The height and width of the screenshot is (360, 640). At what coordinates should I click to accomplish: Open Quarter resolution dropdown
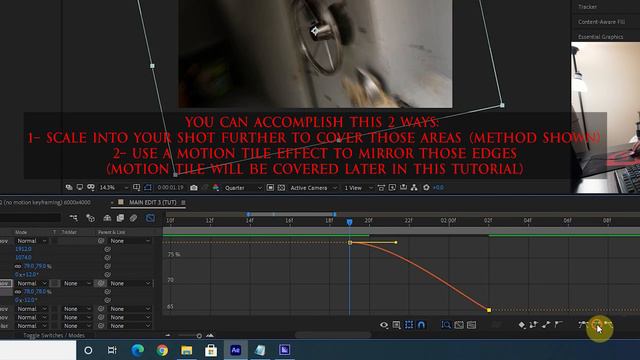pos(243,188)
